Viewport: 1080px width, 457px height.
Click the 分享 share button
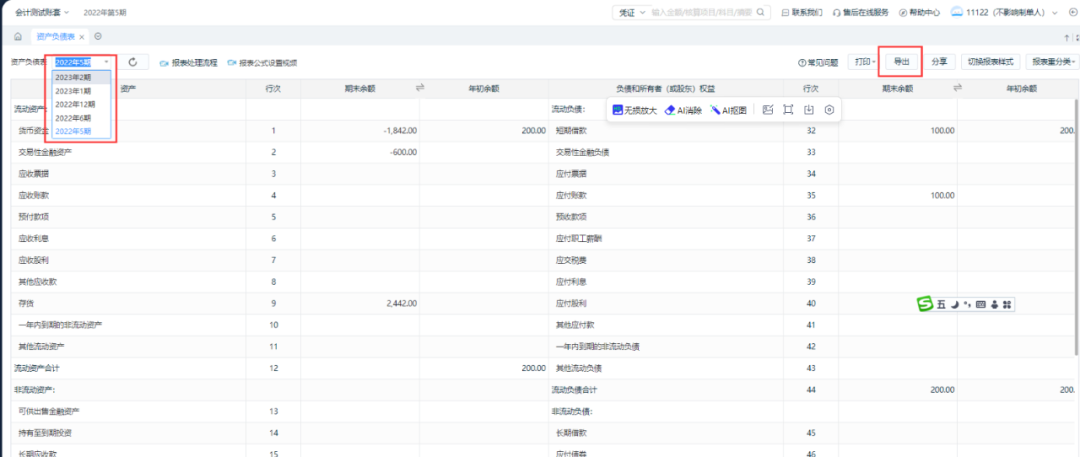[x=939, y=62]
